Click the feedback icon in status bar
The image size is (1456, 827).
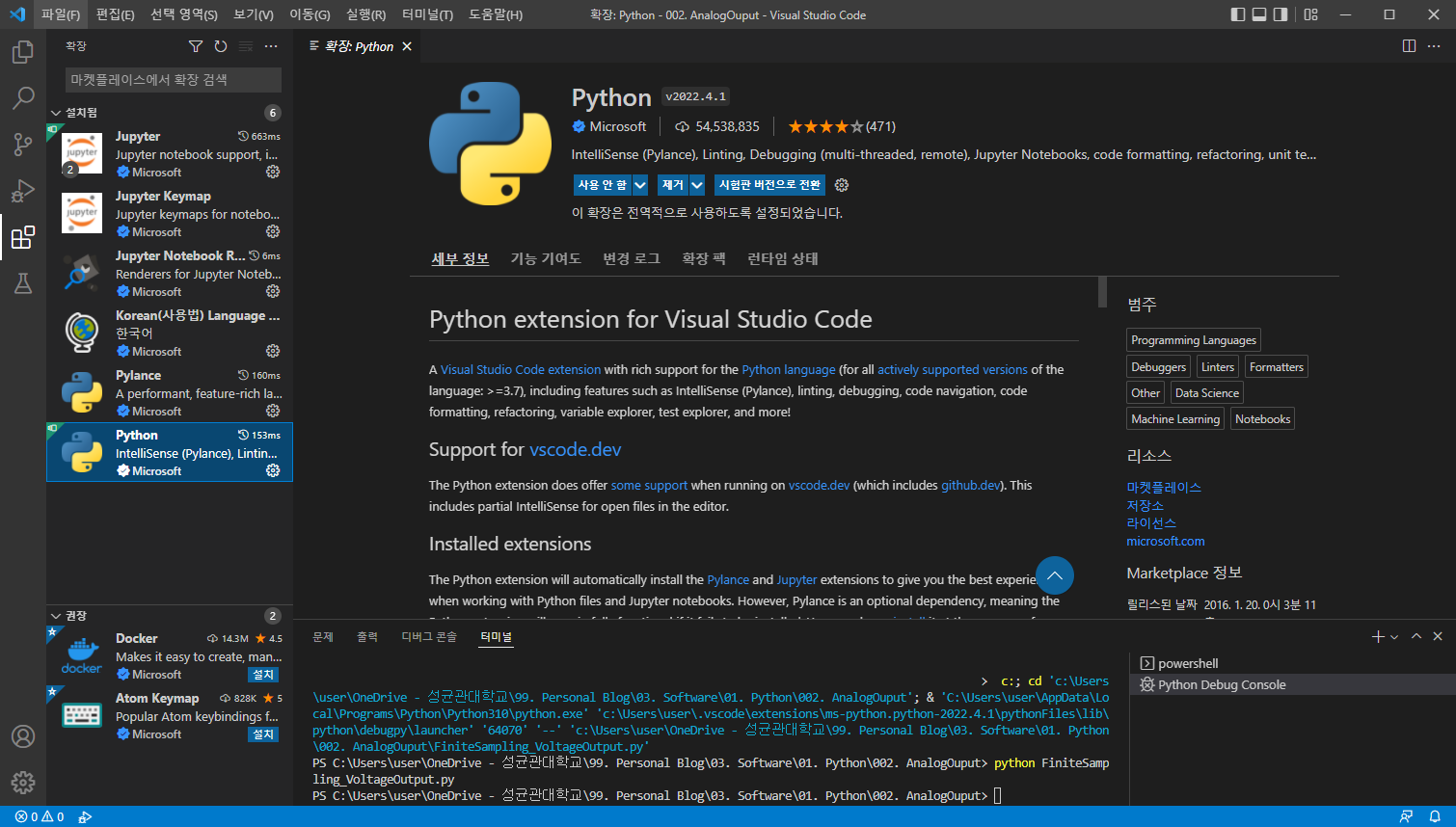coord(1407,816)
